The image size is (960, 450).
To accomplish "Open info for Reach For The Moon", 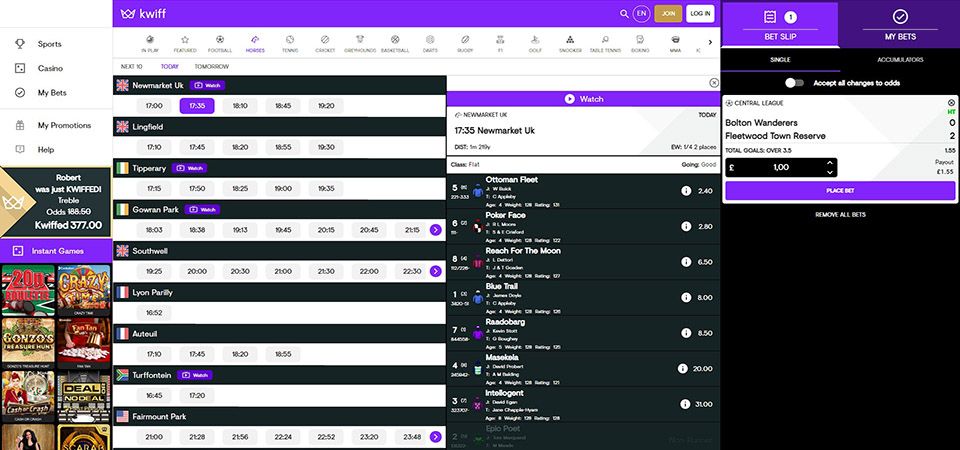I will pyautogui.click(x=686, y=262).
